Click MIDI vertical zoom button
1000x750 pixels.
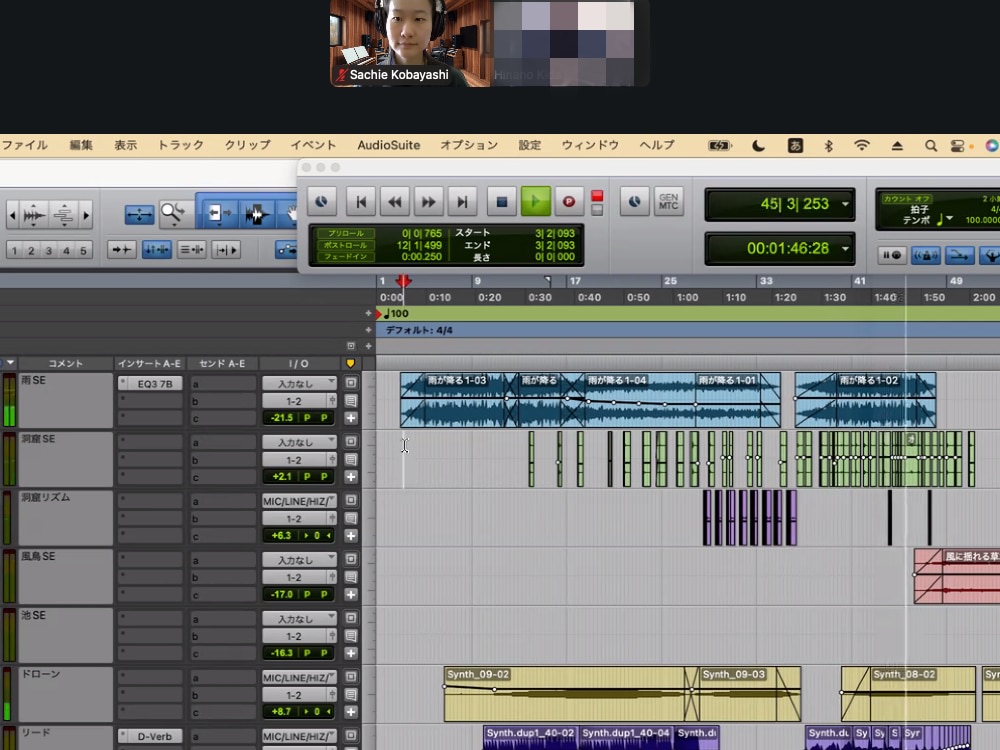pos(64,215)
